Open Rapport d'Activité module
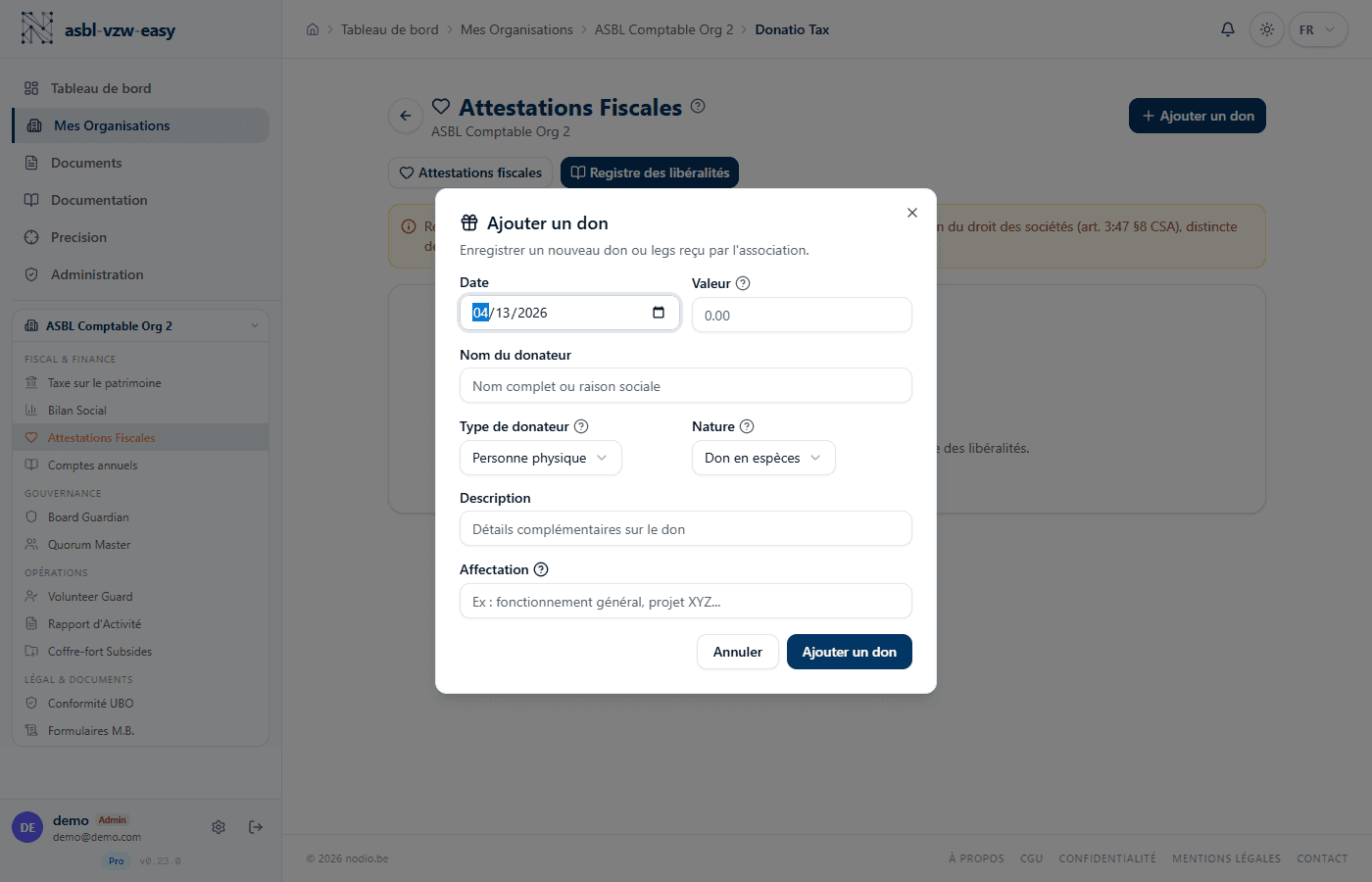This screenshot has height=882, width=1372. 140,624
